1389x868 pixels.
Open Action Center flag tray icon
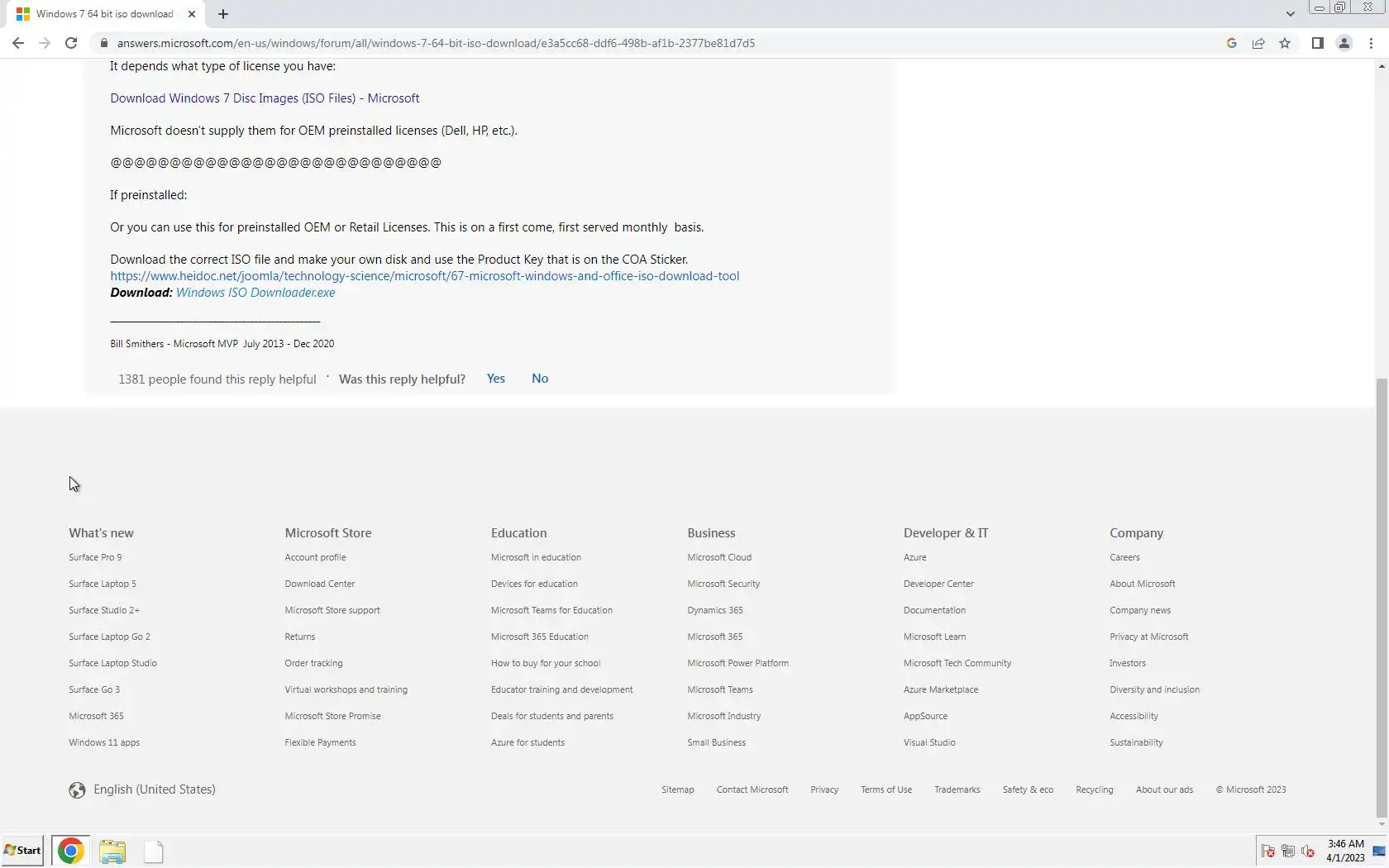point(1268,851)
